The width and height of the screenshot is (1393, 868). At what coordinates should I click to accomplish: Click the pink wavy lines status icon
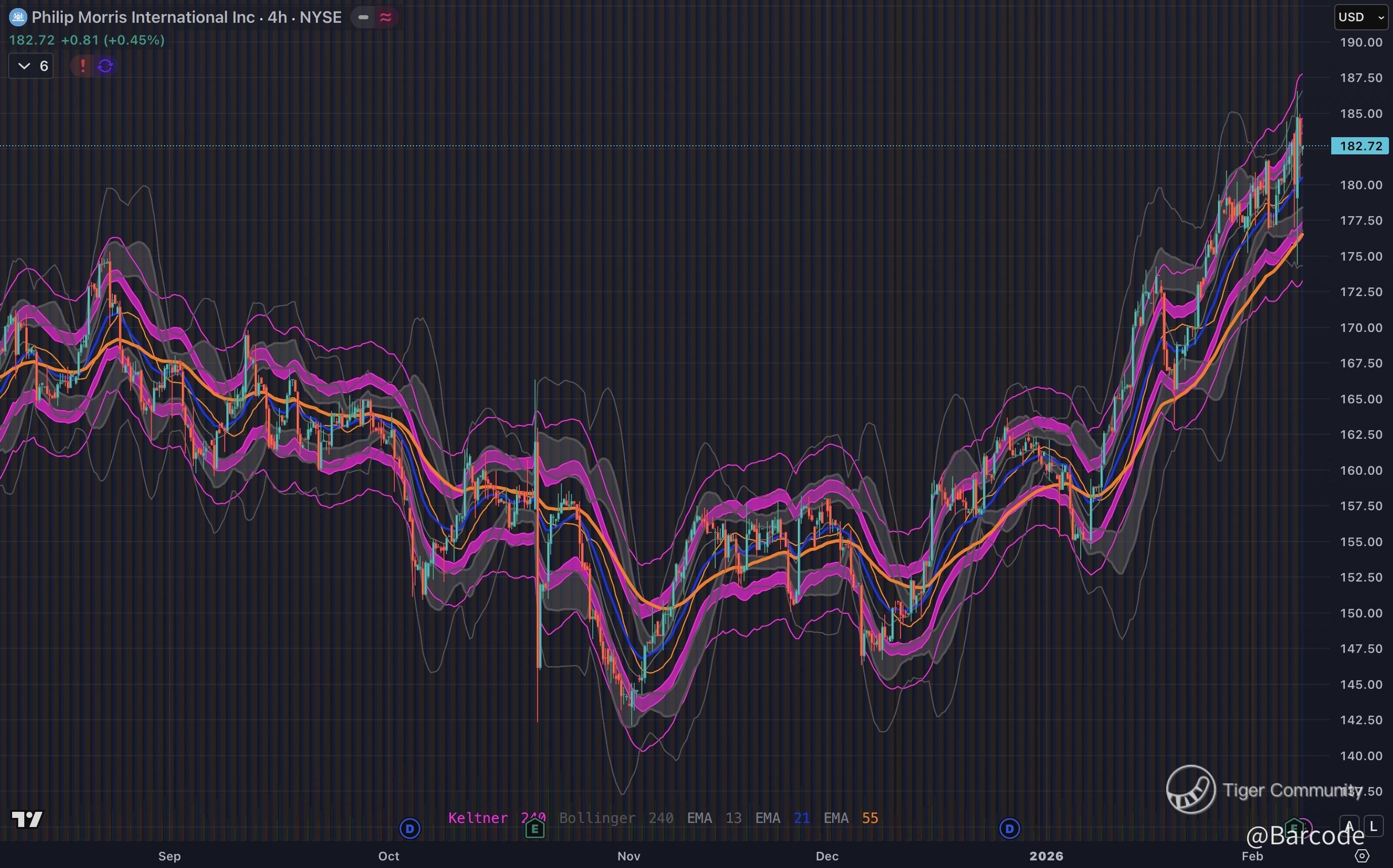(x=386, y=17)
